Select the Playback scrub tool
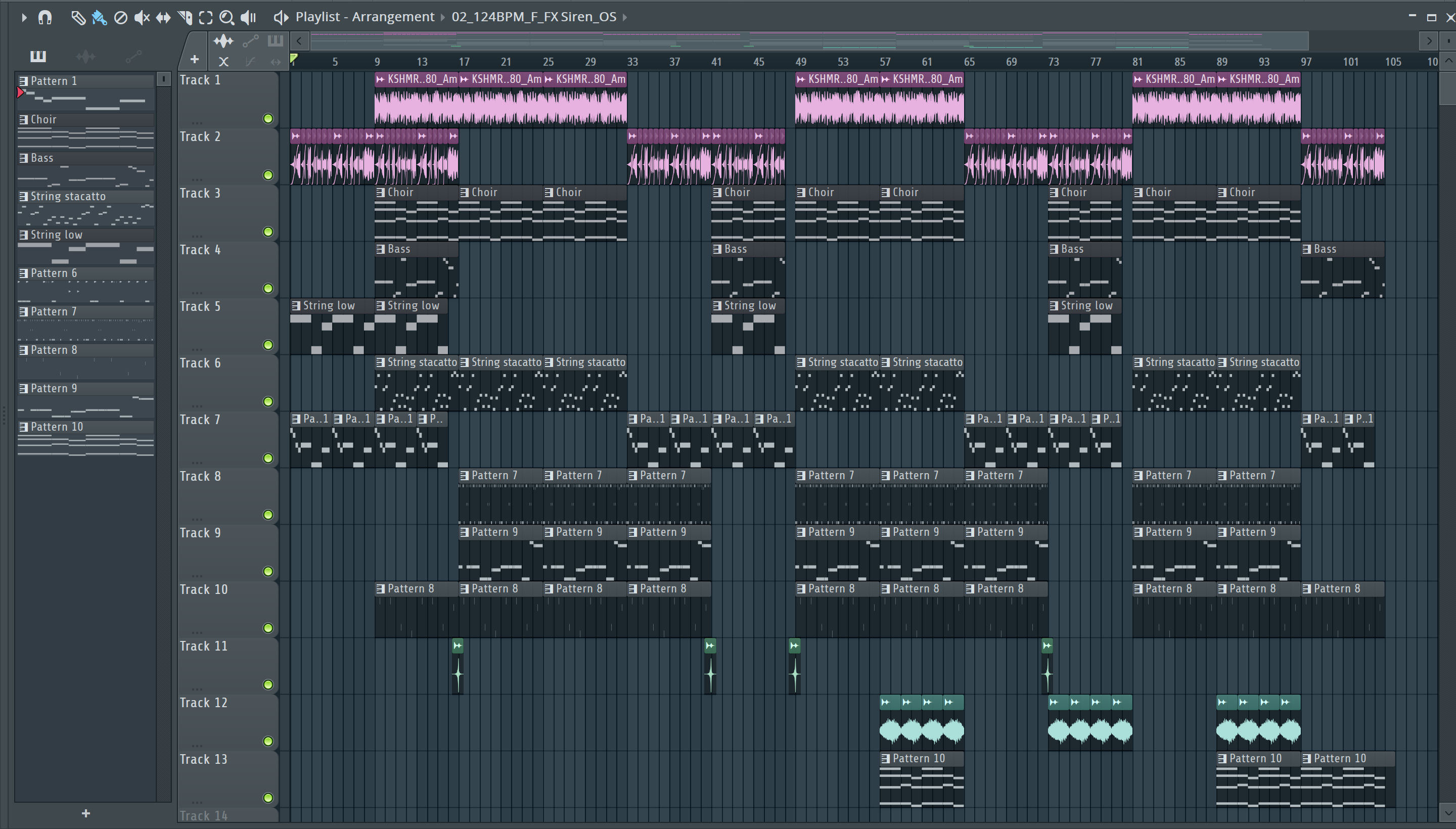 [x=248, y=18]
